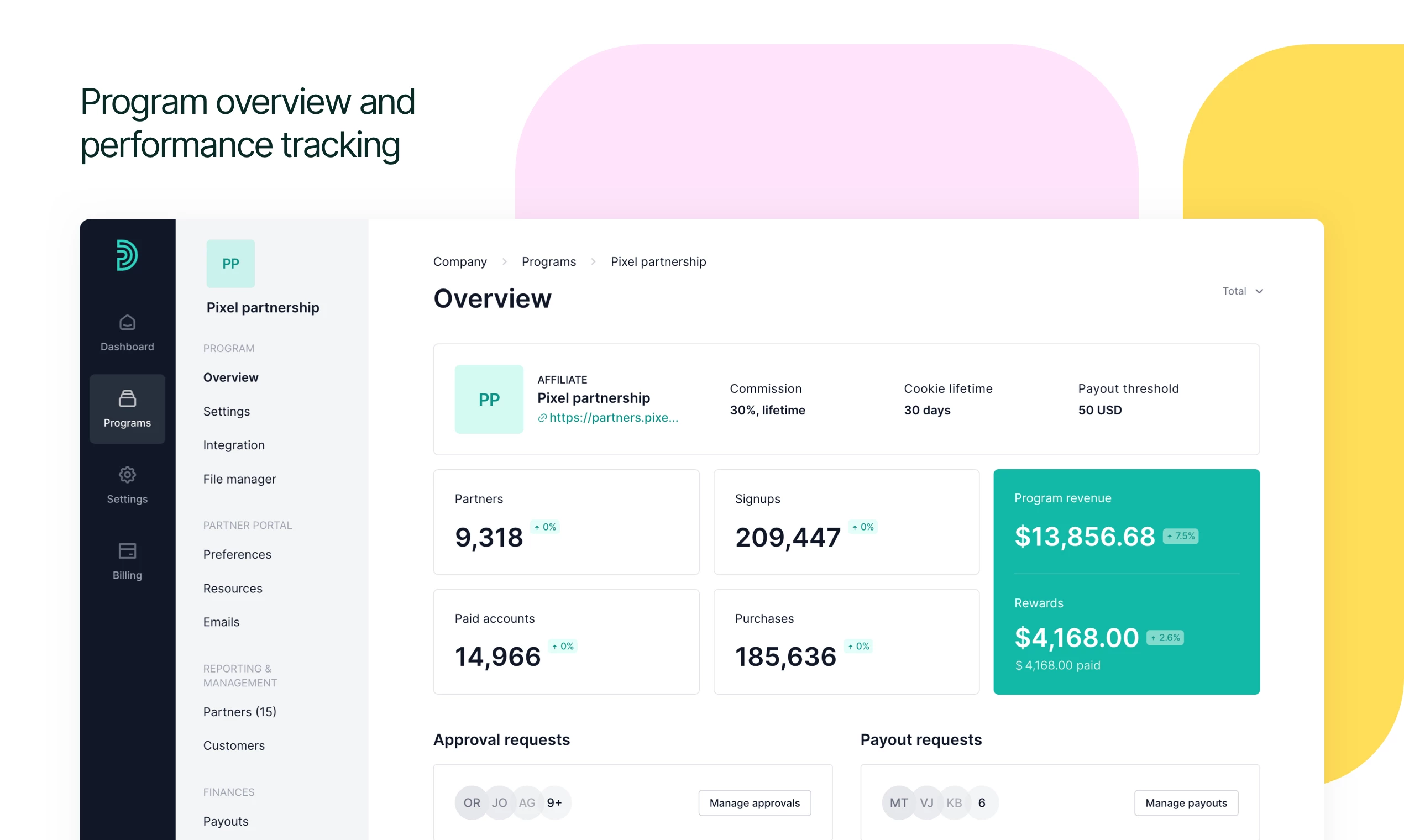Go to File manager section

coord(239,479)
